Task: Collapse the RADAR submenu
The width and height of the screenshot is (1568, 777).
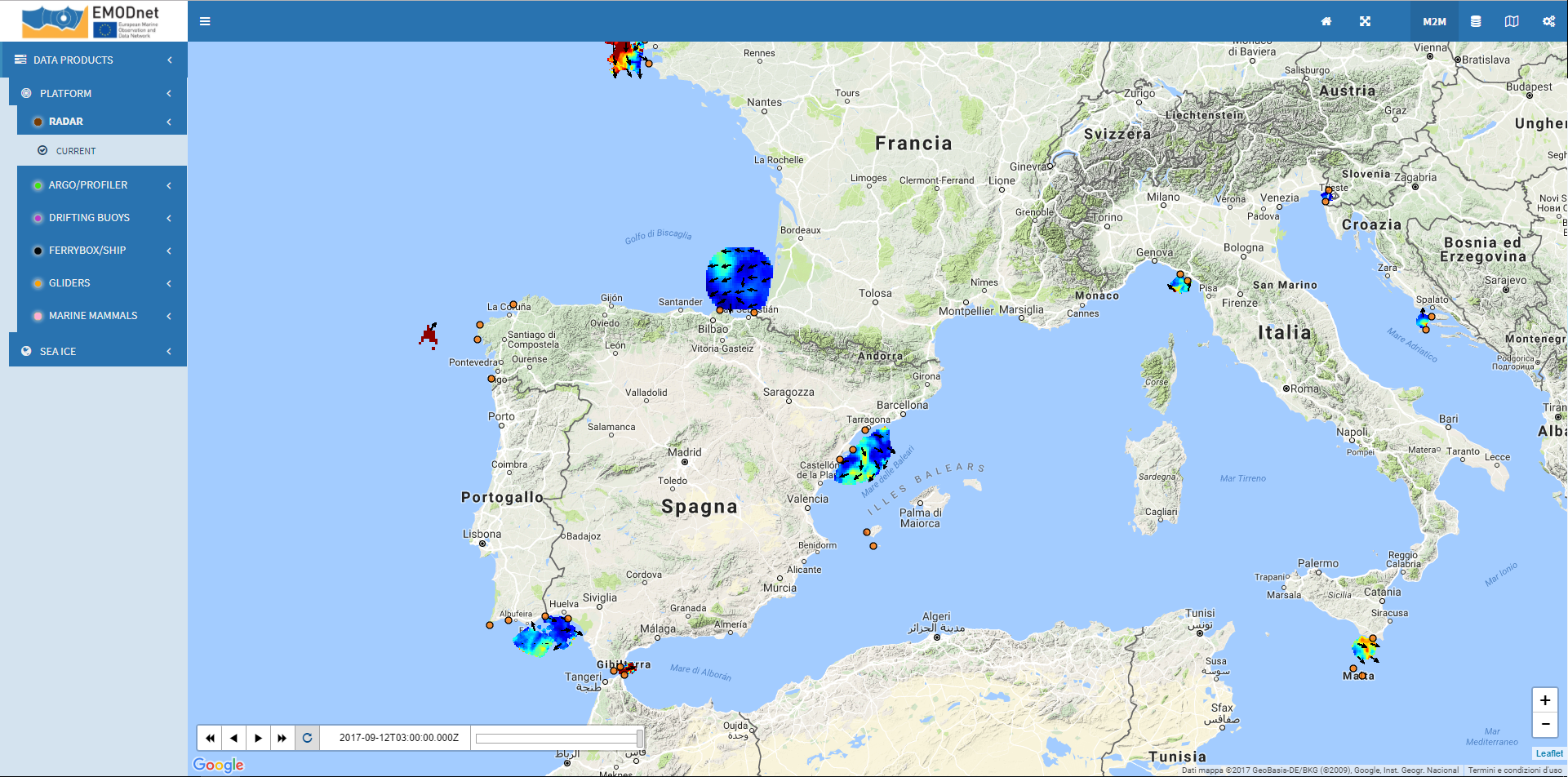Action: point(102,122)
